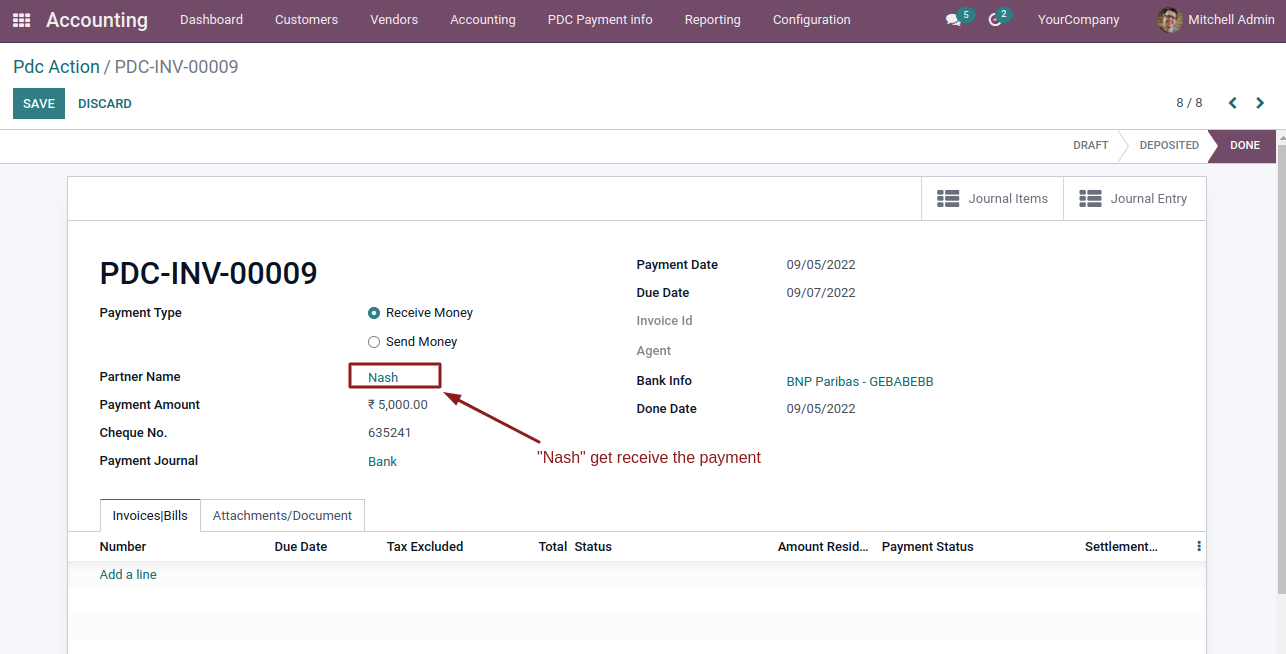1286x654 pixels.
Task: Sort table by Total column
Action: 553,547
